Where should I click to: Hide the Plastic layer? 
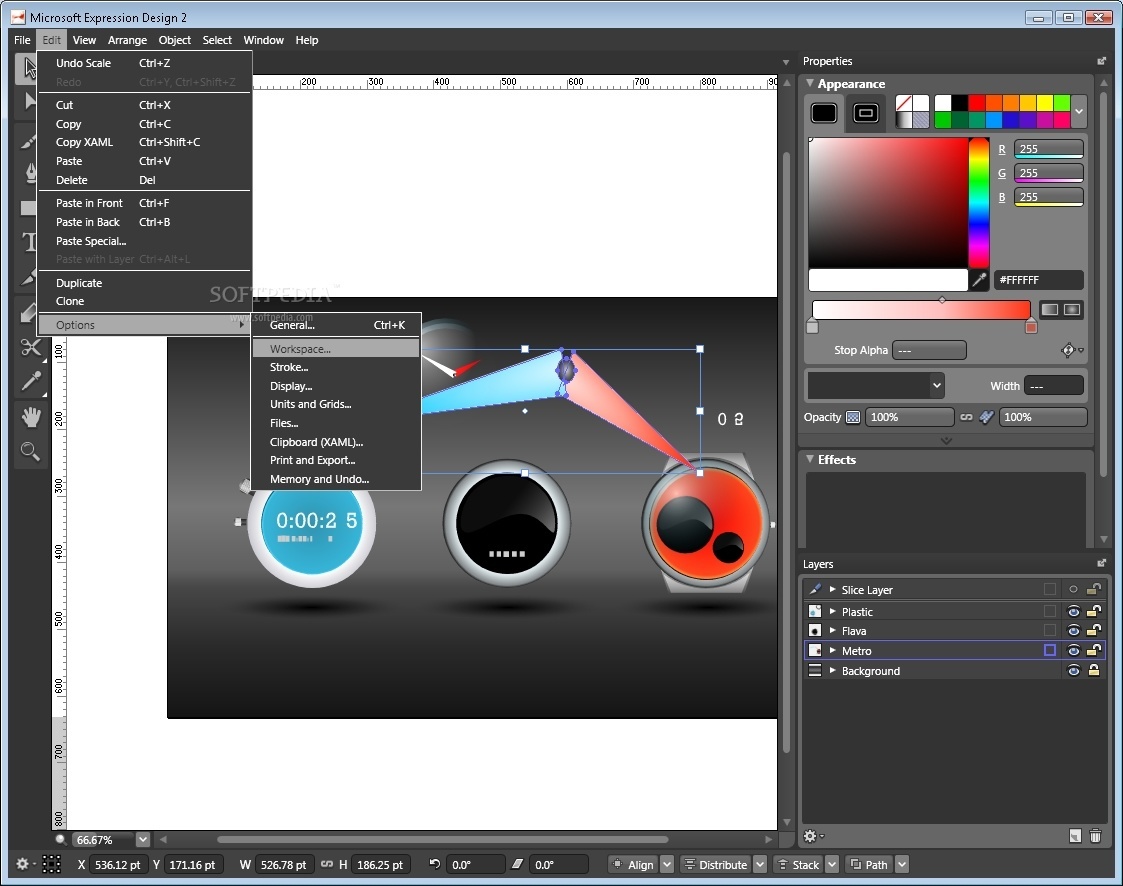click(x=1073, y=612)
